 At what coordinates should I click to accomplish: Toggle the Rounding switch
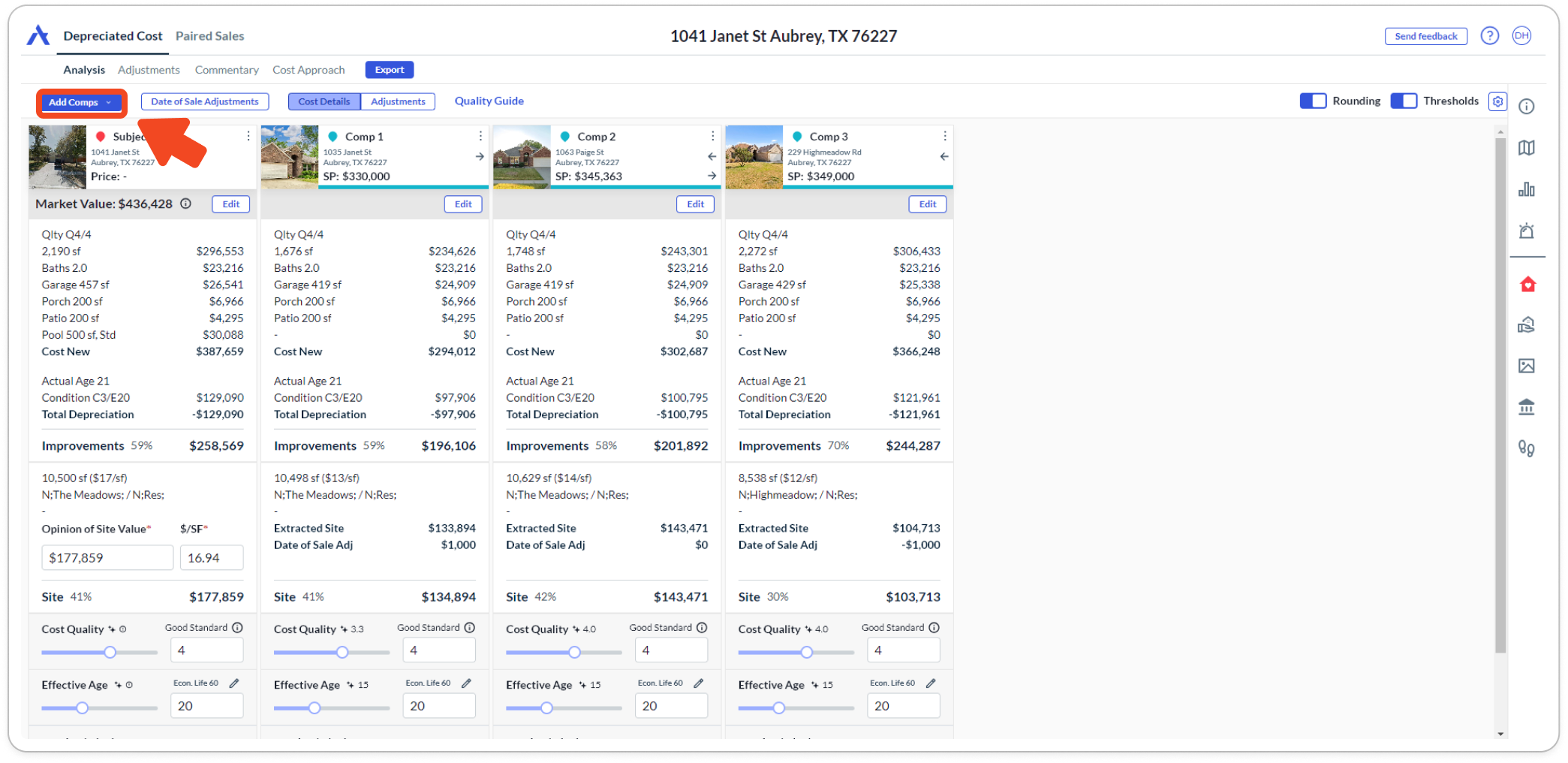click(x=1313, y=101)
